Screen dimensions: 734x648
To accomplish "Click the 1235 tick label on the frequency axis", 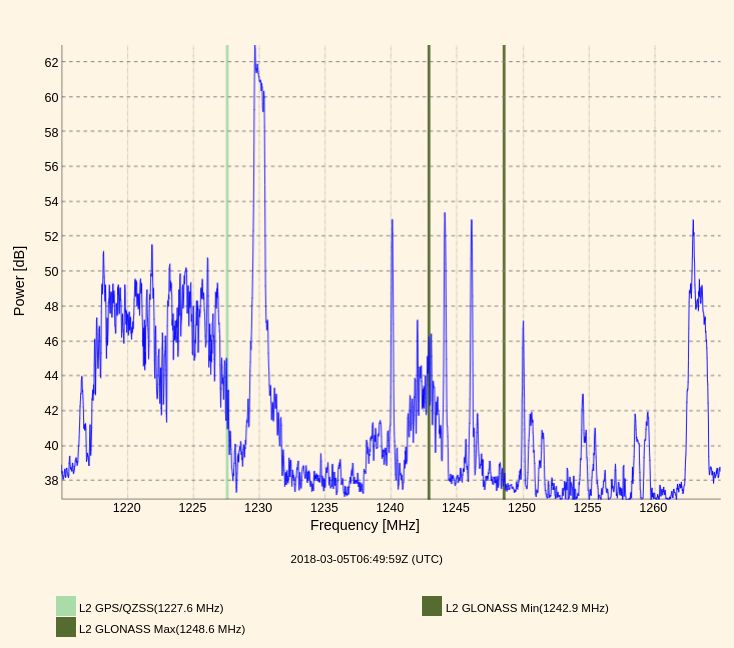I will pyautogui.click(x=324, y=507).
